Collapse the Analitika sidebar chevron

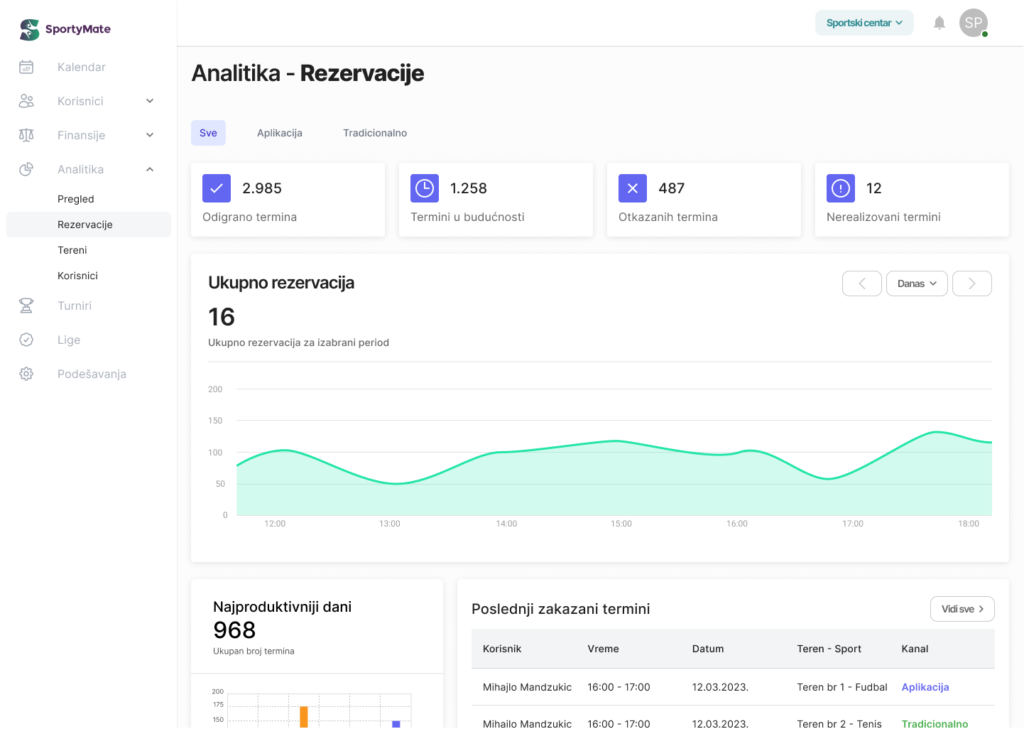(150, 169)
